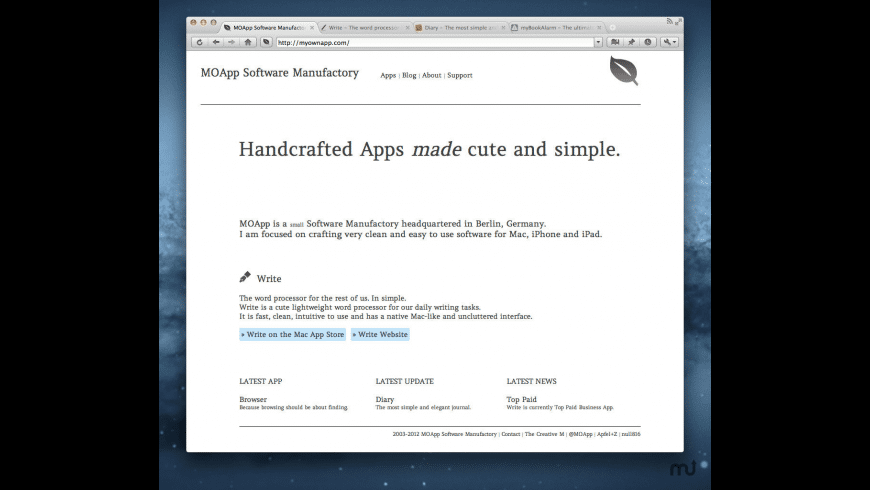This screenshot has width=870, height=490.
Task: Click the pin icon in browser toolbar
Action: 631,42
